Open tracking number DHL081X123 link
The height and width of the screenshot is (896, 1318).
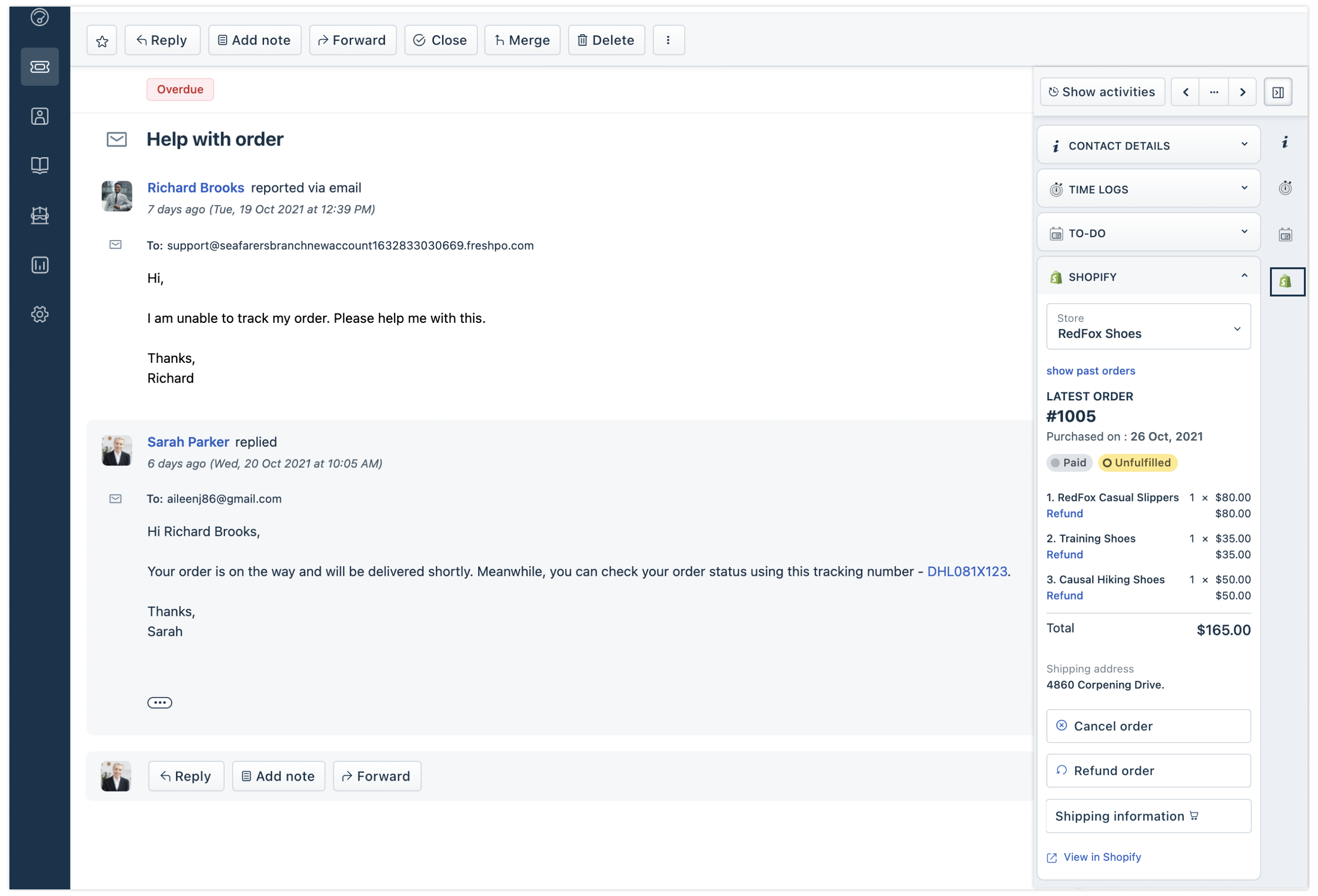[967, 571]
